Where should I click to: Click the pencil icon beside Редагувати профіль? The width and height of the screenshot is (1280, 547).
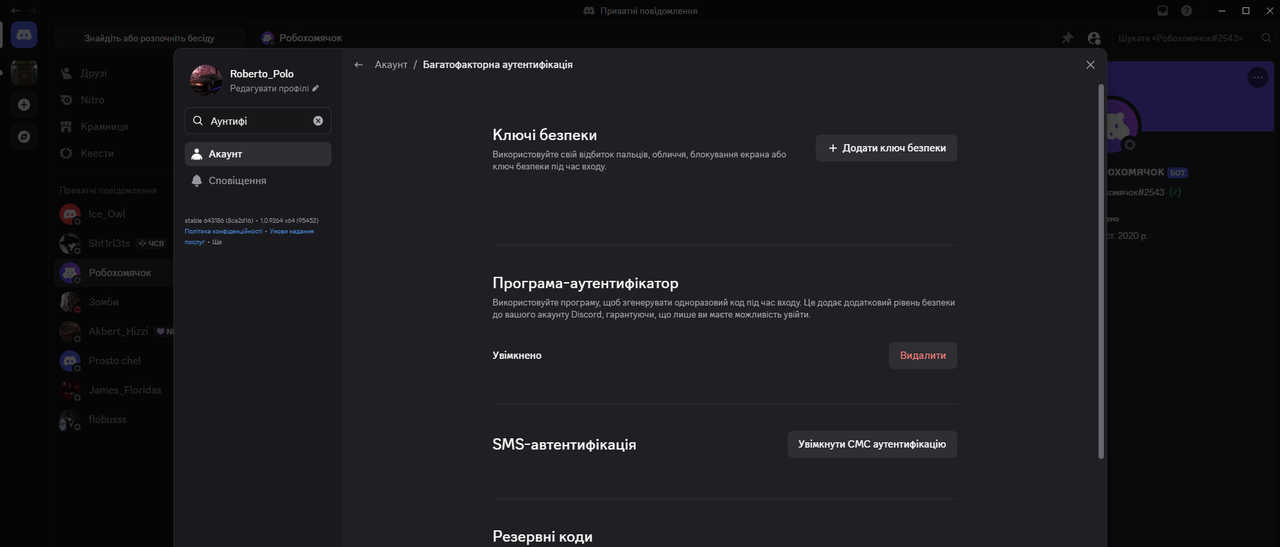click(316, 88)
